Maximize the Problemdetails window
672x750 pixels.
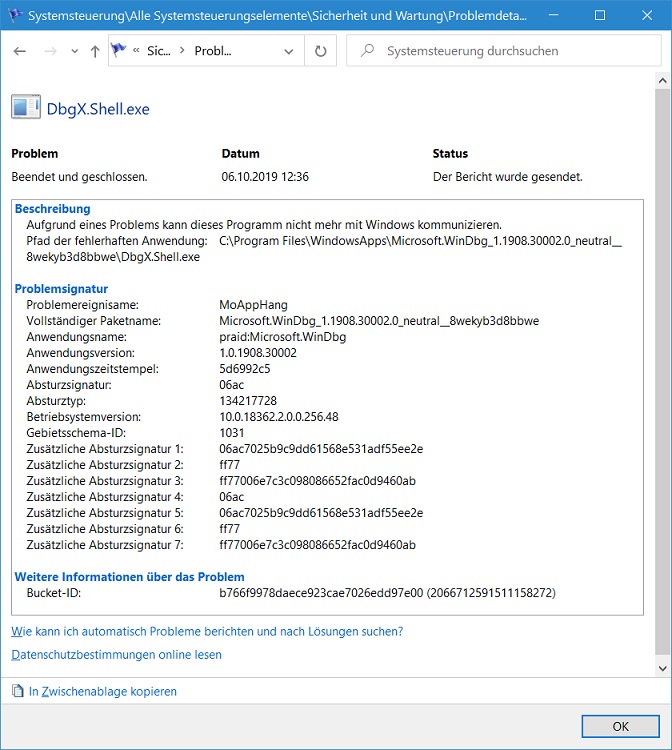(600, 15)
